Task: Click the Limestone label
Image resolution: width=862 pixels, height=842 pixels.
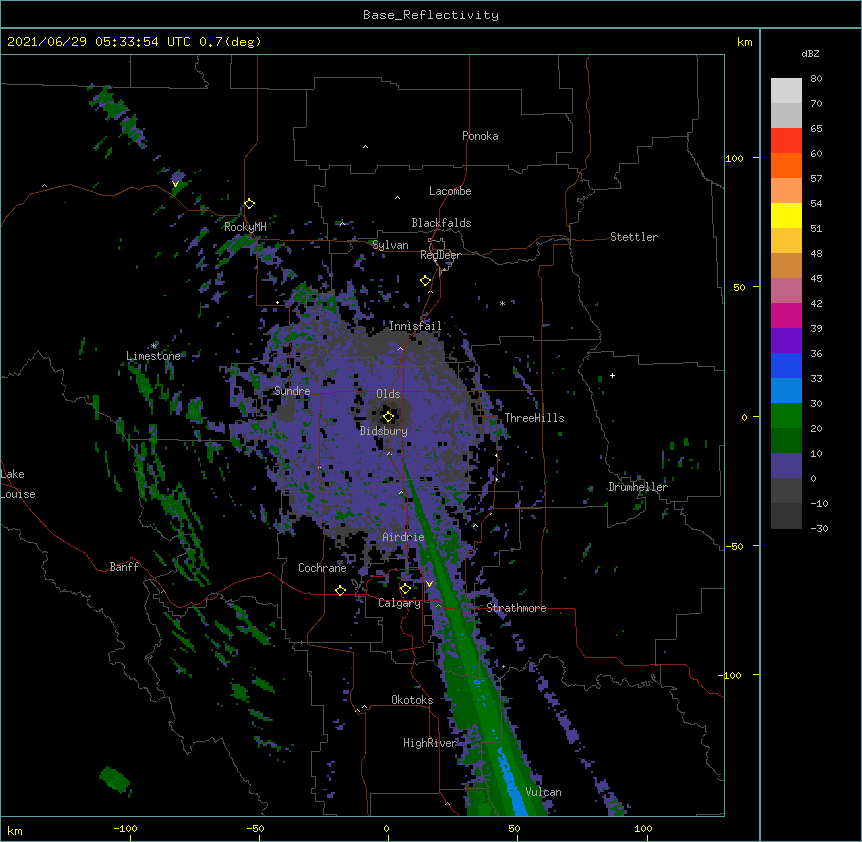Action: pyautogui.click(x=153, y=356)
